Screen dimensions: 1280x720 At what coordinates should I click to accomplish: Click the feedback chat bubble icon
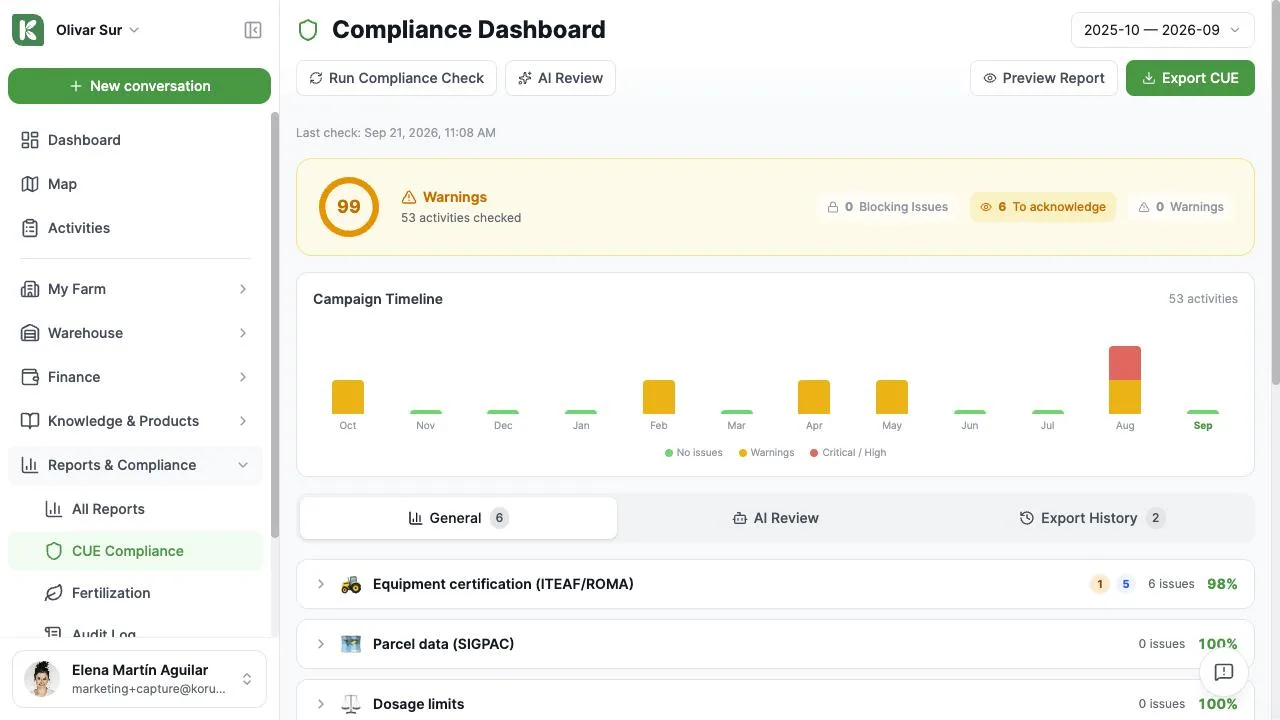tap(1224, 672)
